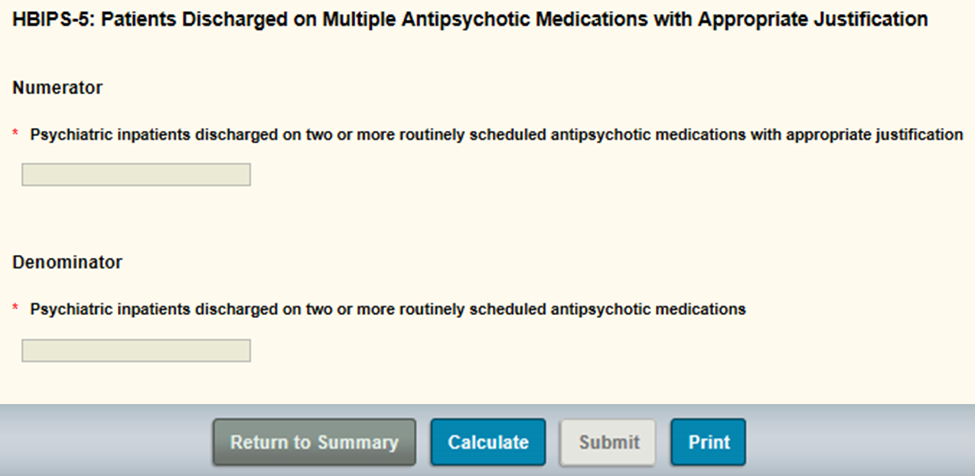Click the greyed-out Submit button
975x476 pixels.
[609, 442]
